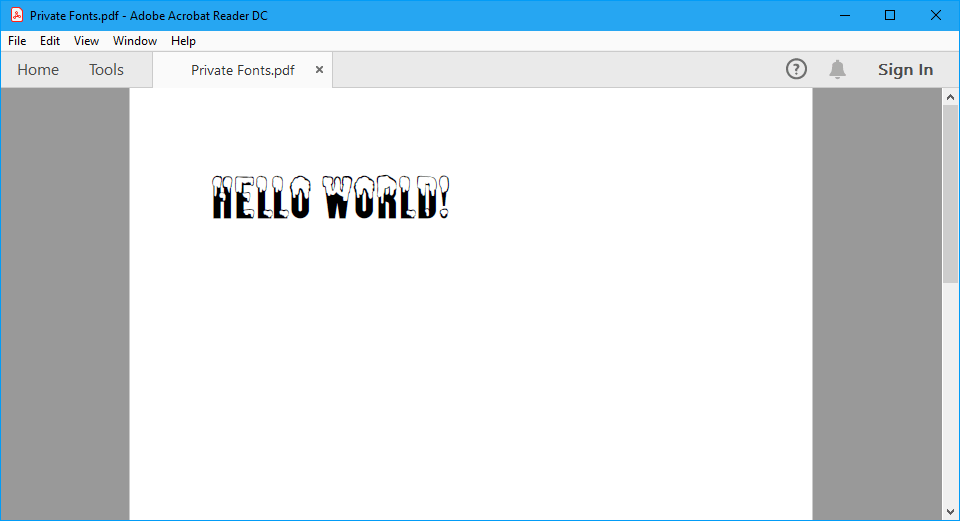Open the File menu

[x=17, y=41]
